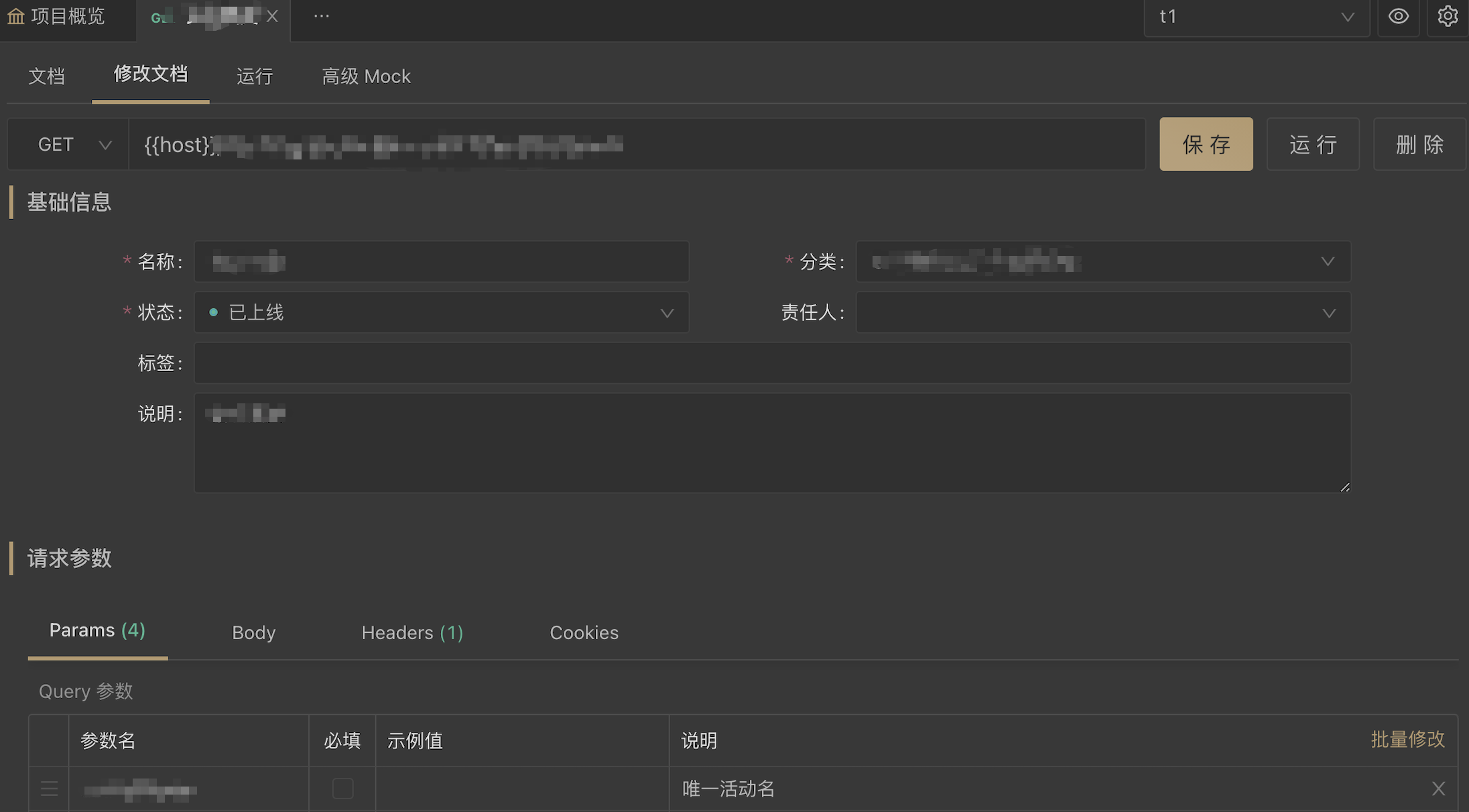Image resolution: width=1469 pixels, height=812 pixels.
Task: Close the open GET request tab
Action: click(x=272, y=16)
